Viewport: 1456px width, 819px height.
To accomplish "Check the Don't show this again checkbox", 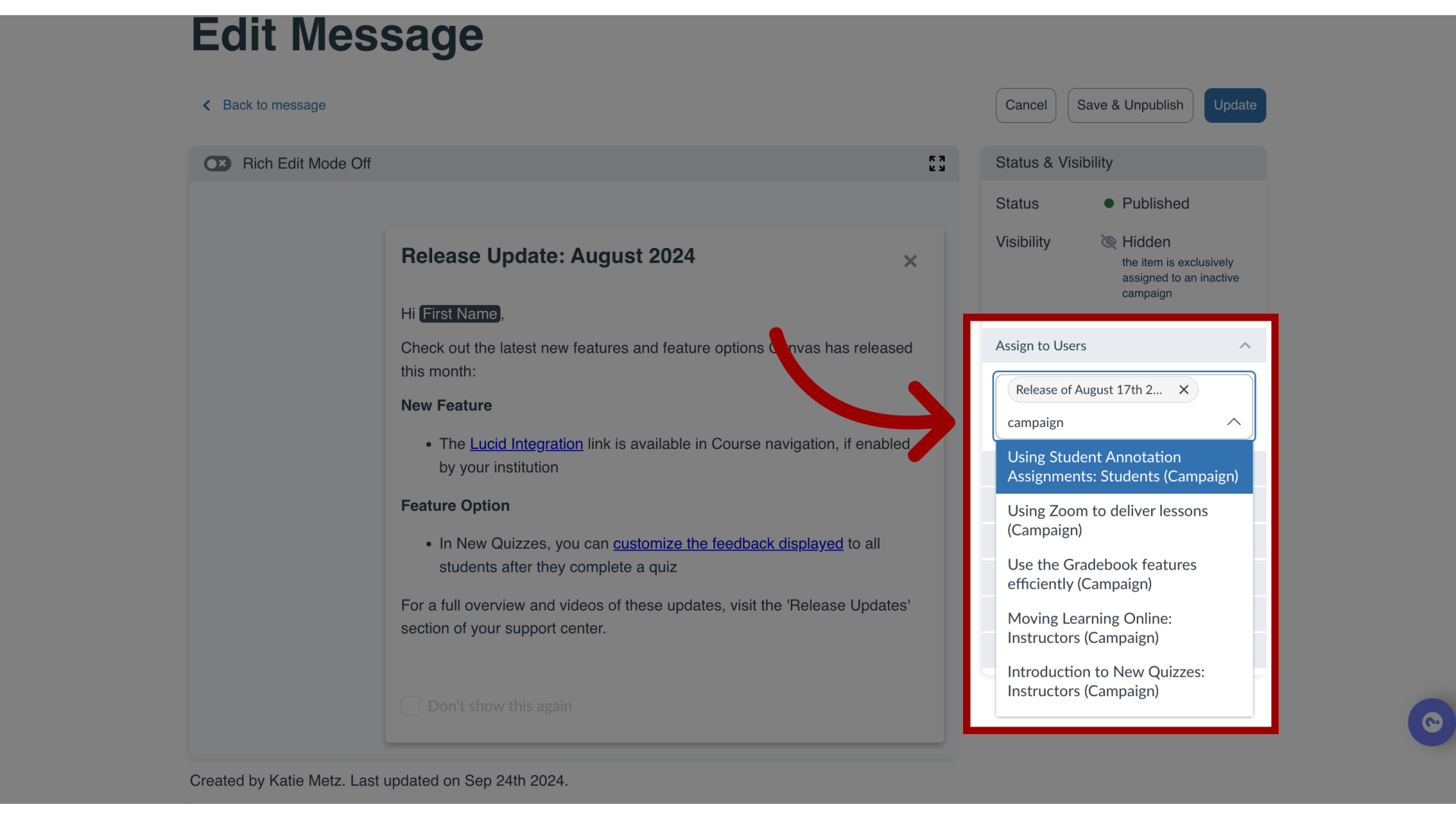I will 410,705.
